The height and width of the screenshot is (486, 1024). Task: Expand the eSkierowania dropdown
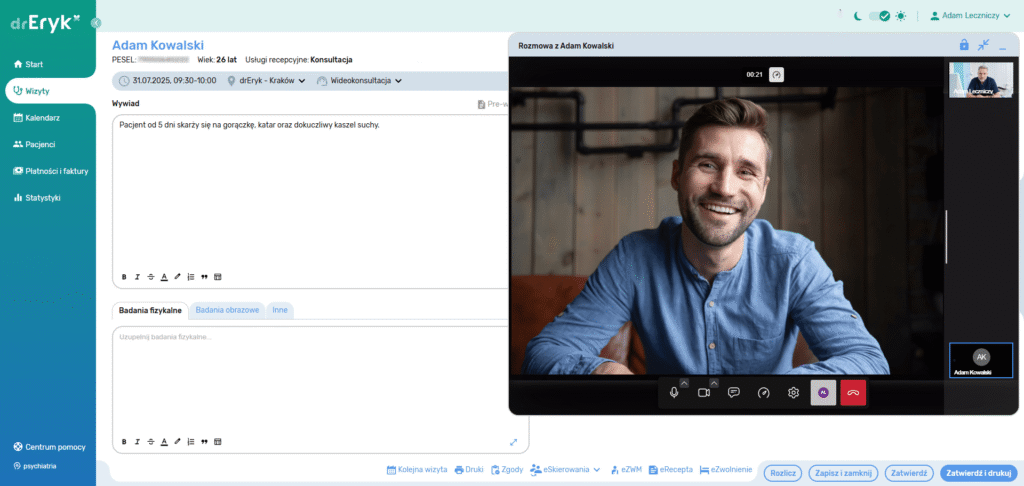(x=566, y=469)
